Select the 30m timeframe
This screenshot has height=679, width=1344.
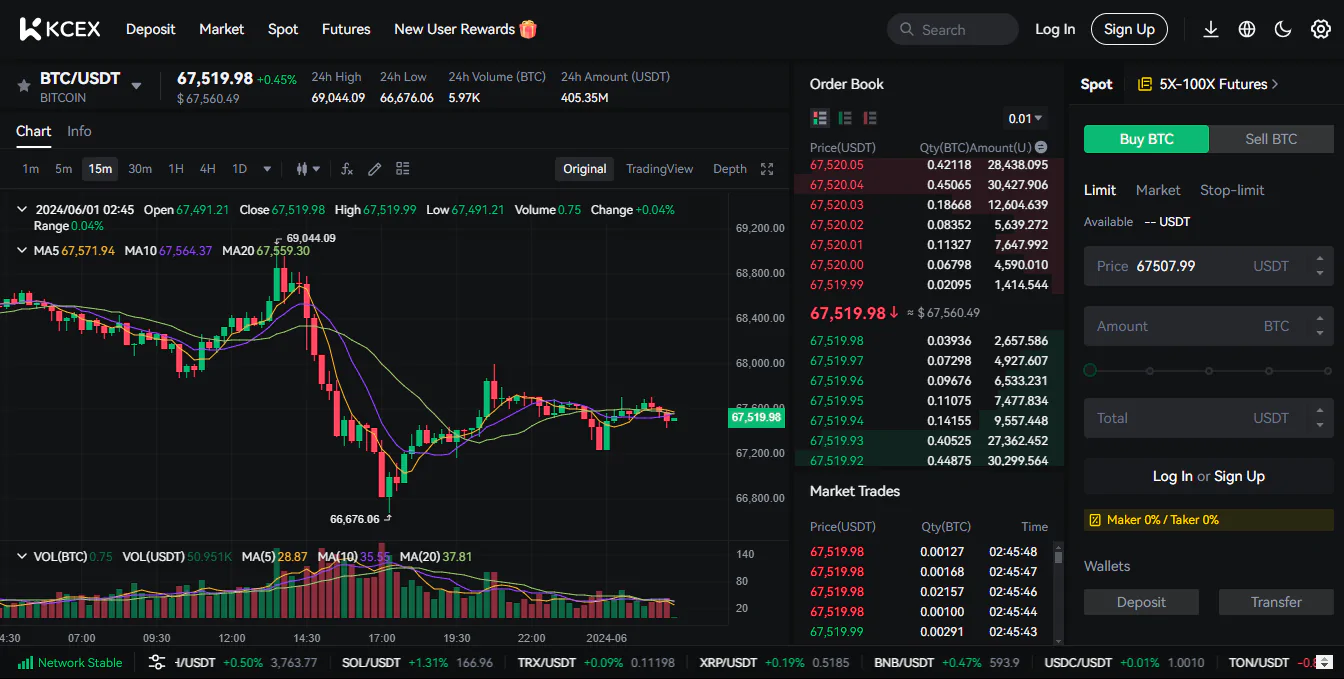pos(140,169)
